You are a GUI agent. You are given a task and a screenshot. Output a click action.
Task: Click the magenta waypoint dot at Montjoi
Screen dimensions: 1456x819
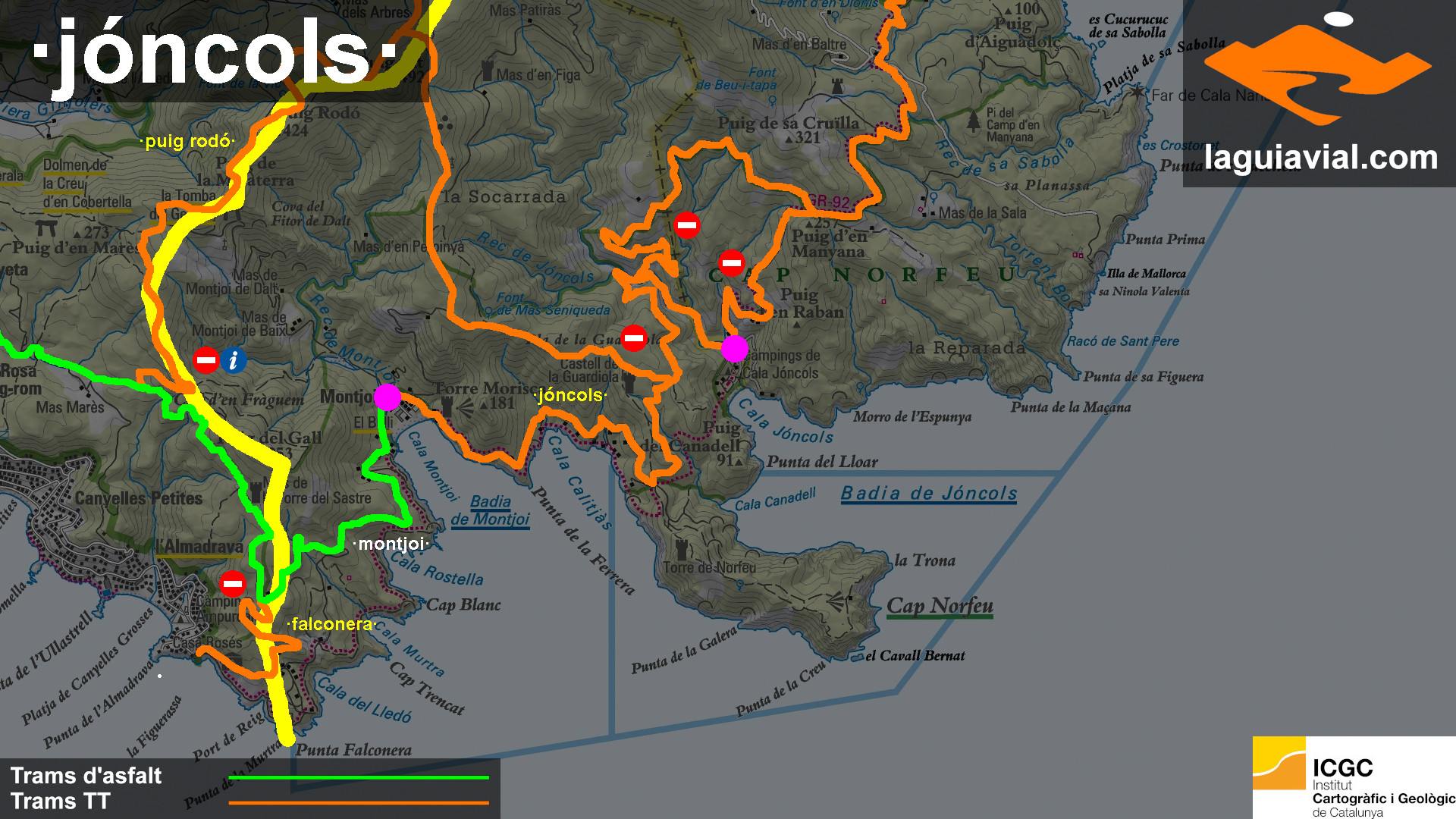387,397
